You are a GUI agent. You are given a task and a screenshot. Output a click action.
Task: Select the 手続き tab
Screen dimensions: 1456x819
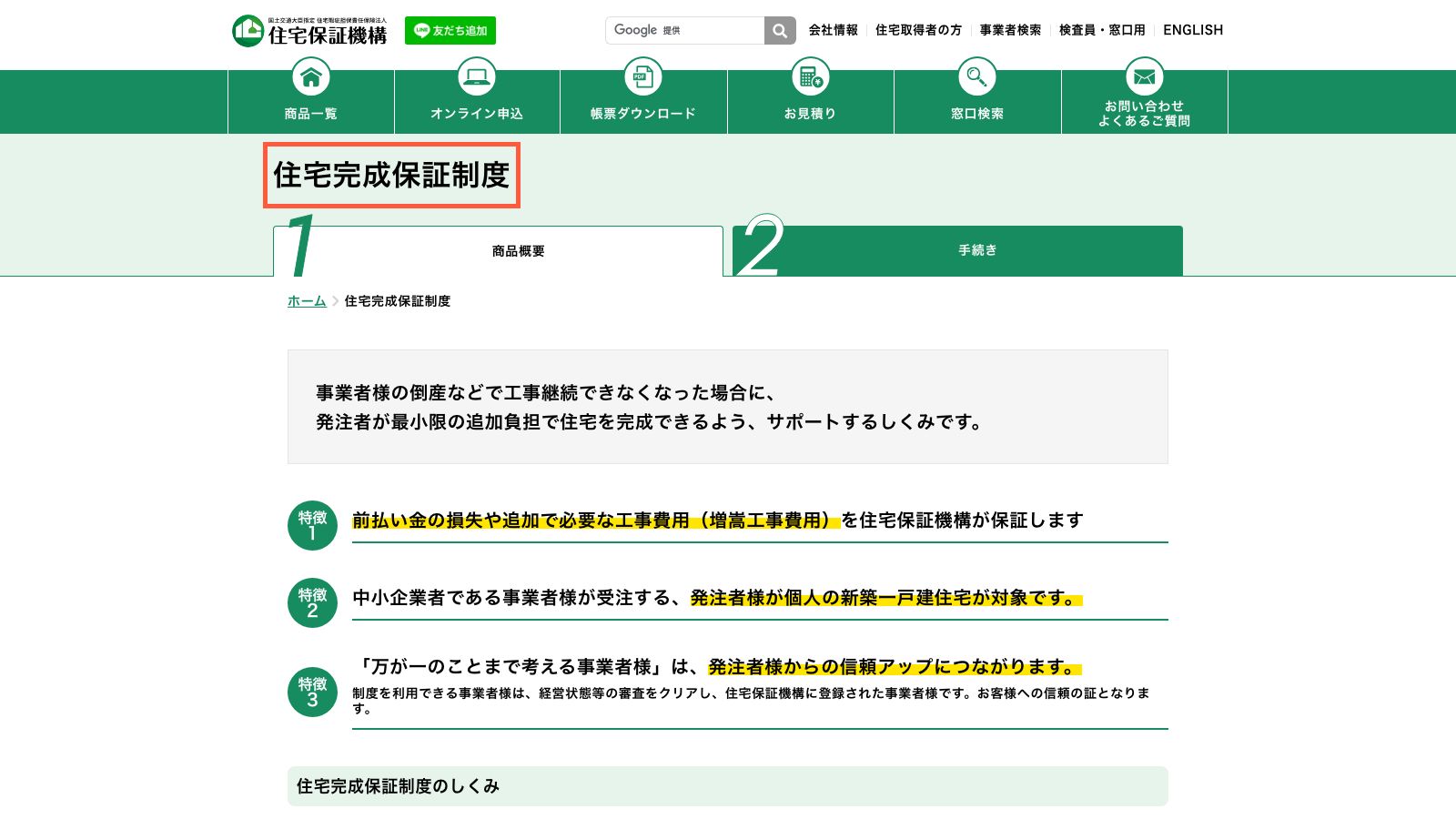pyautogui.click(x=957, y=250)
